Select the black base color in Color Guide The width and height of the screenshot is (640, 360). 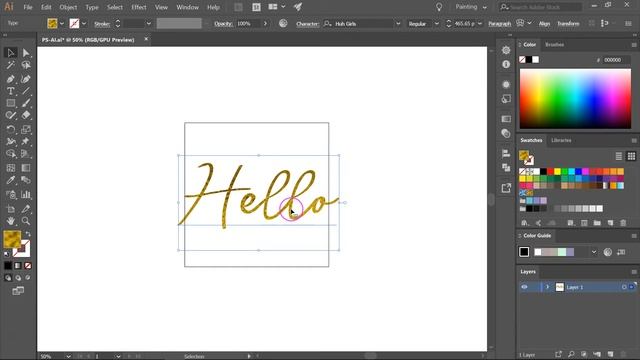click(524, 252)
